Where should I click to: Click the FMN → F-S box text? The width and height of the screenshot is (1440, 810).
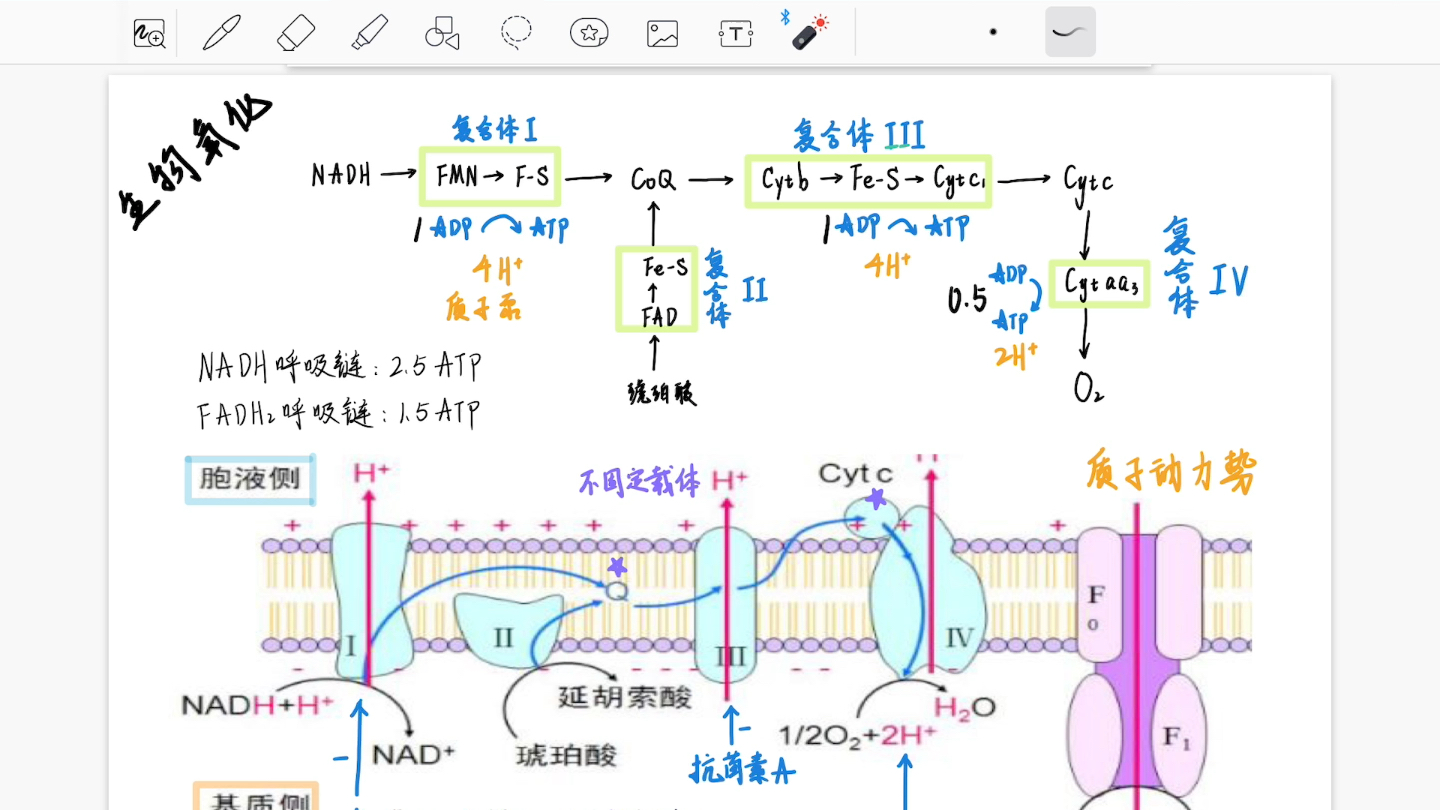point(490,177)
